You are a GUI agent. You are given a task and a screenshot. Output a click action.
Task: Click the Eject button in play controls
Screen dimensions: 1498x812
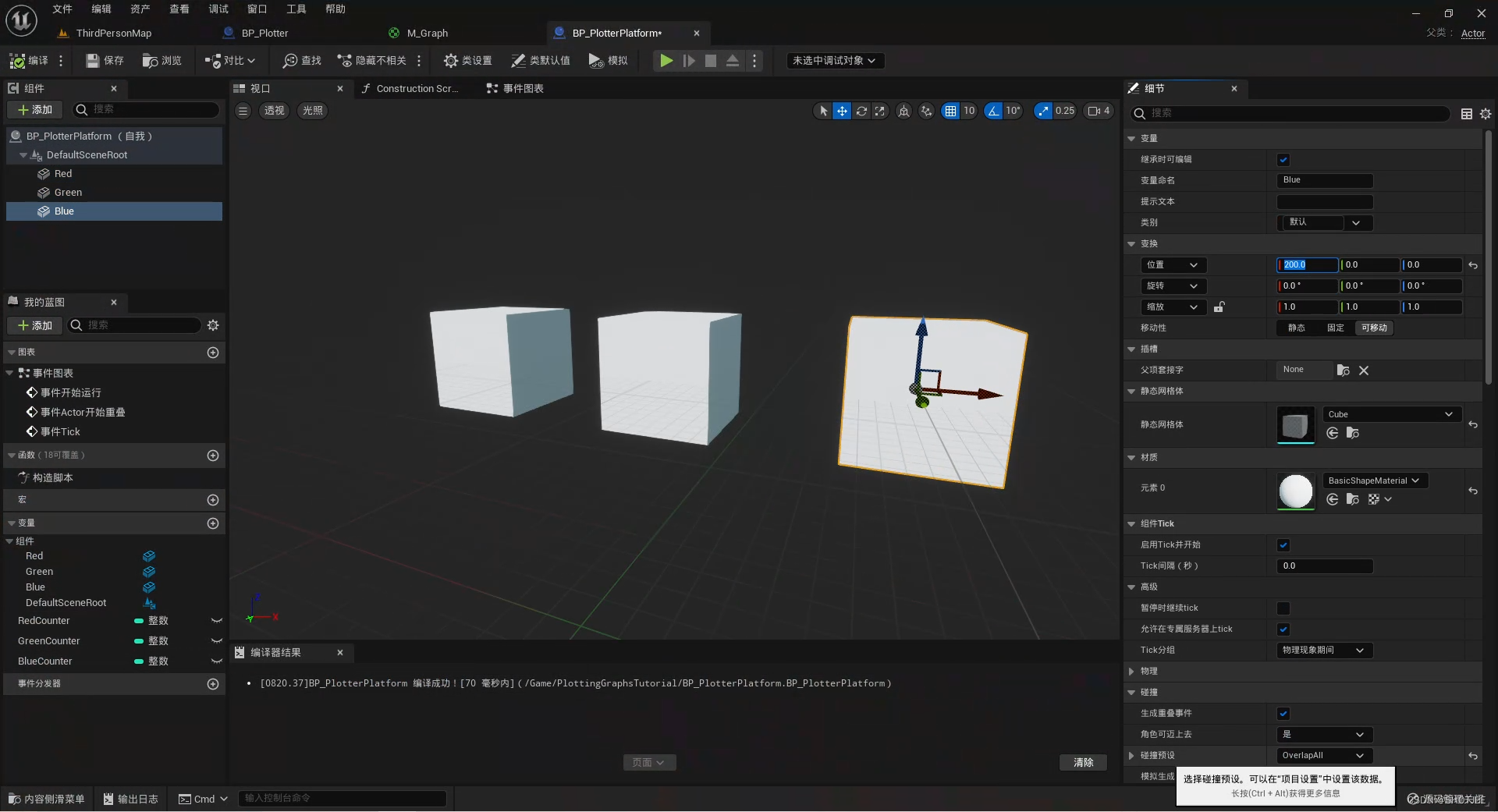733,61
